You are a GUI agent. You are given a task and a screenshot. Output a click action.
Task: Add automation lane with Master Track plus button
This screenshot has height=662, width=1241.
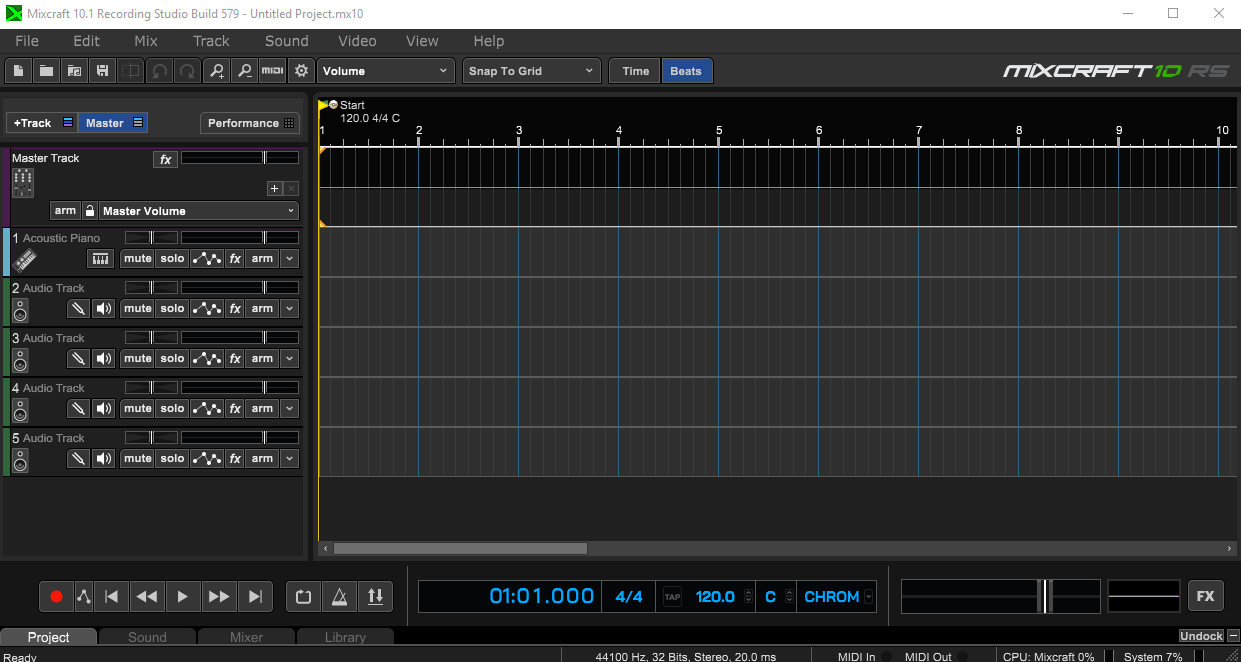point(275,189)
